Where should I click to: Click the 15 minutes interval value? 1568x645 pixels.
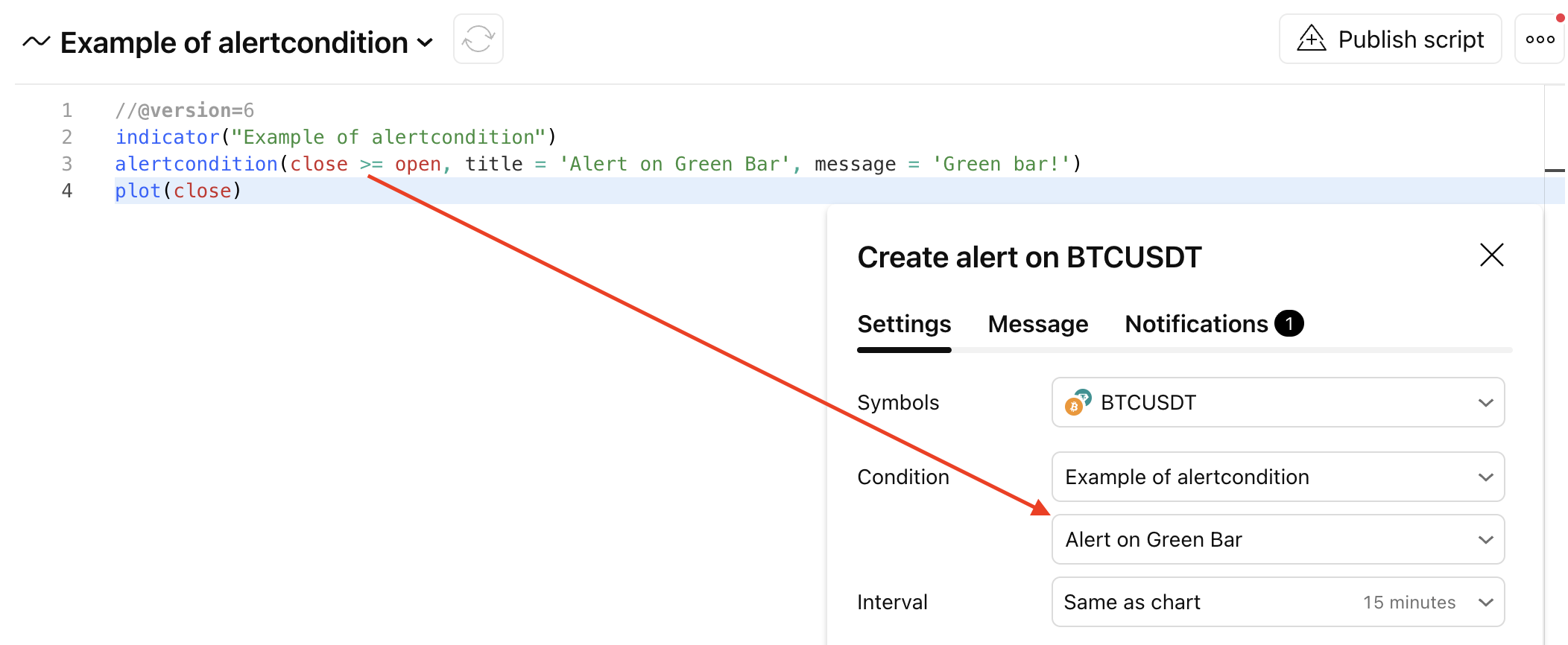click(1409, 602)
